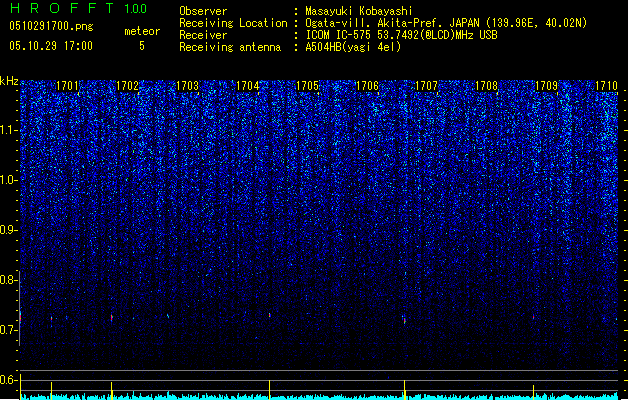Click the kHz axis unit label
629x400 pixels.
tap(9, 81)
